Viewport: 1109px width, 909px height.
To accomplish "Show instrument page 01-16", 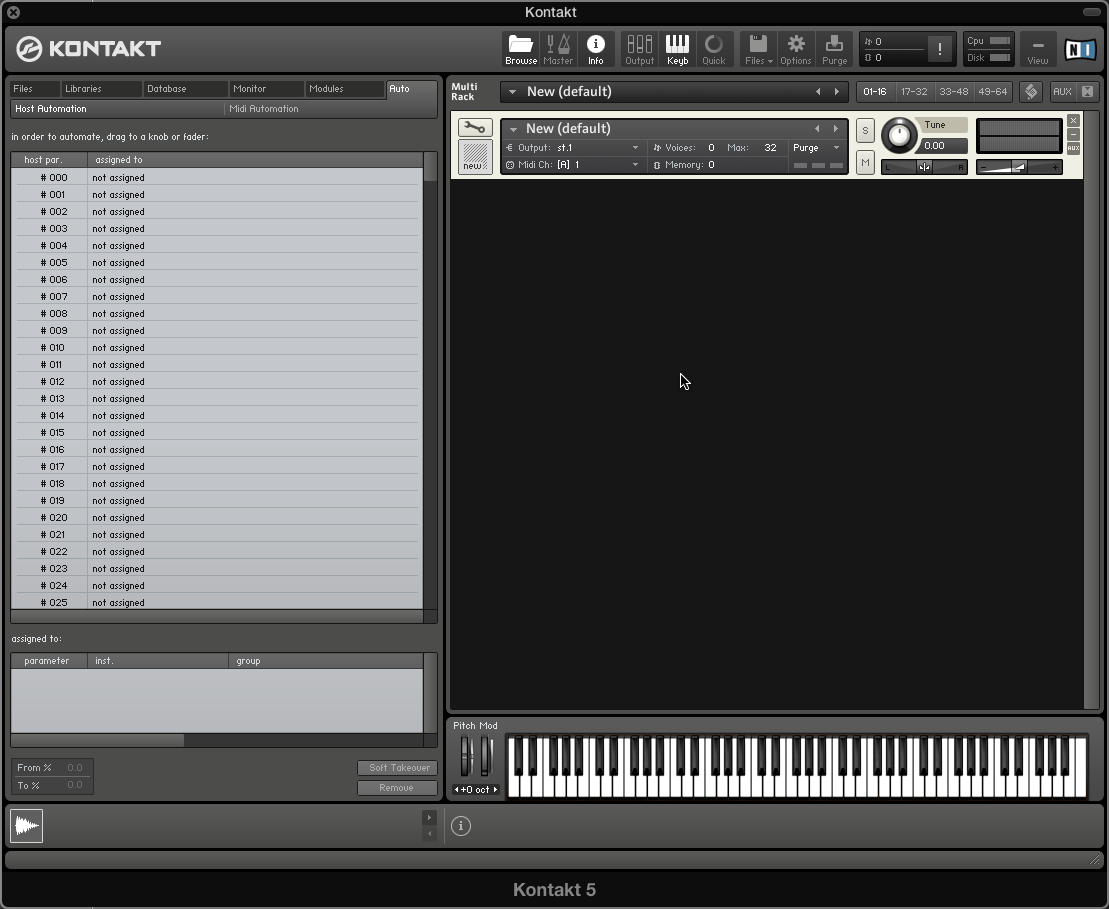I will (x=875, y=92).
